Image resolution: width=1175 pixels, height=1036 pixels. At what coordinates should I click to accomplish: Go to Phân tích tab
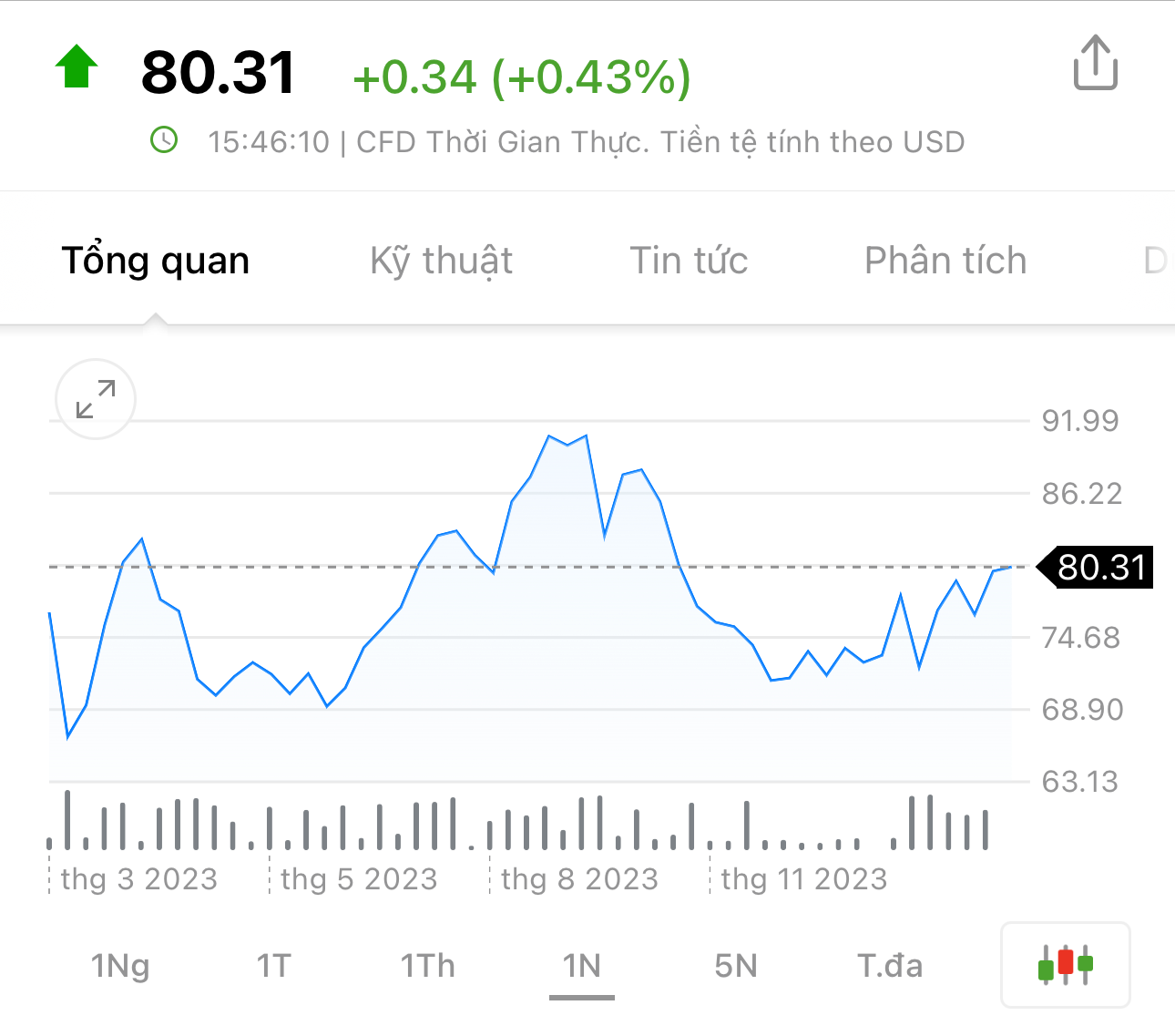tap(945, 261)
